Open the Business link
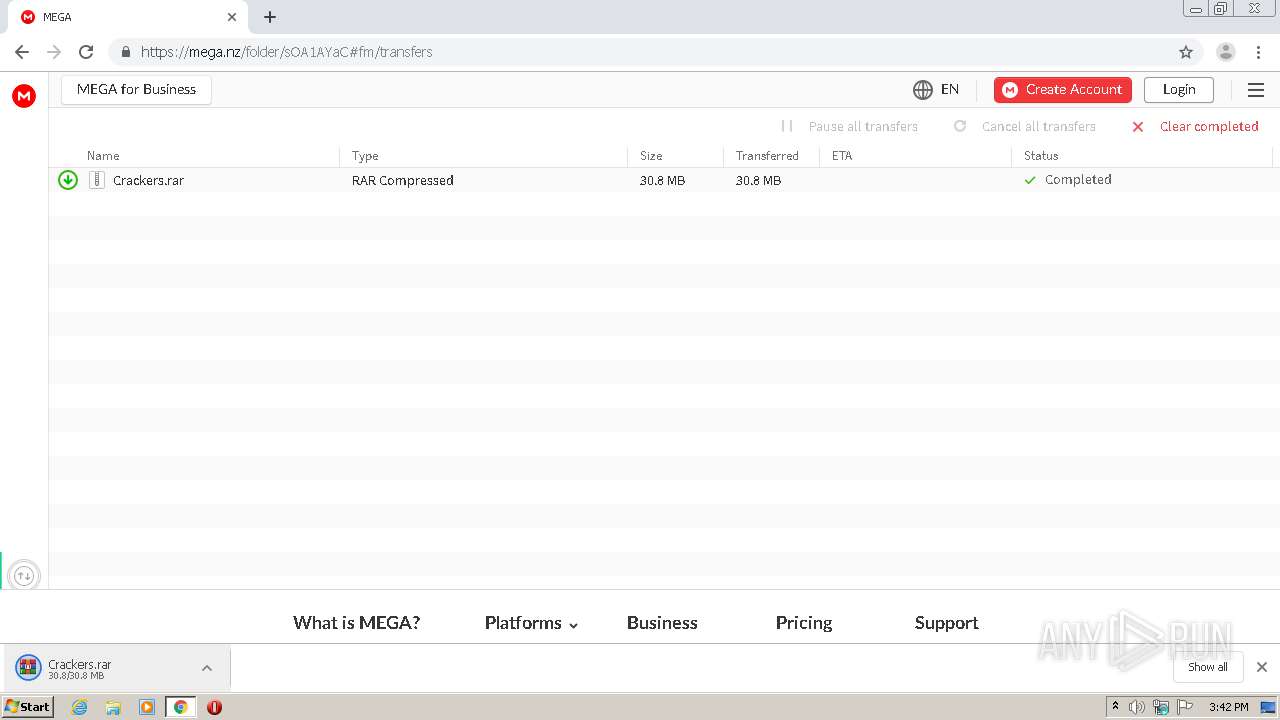Screen dimensions: 1280x720 point(662,623)
